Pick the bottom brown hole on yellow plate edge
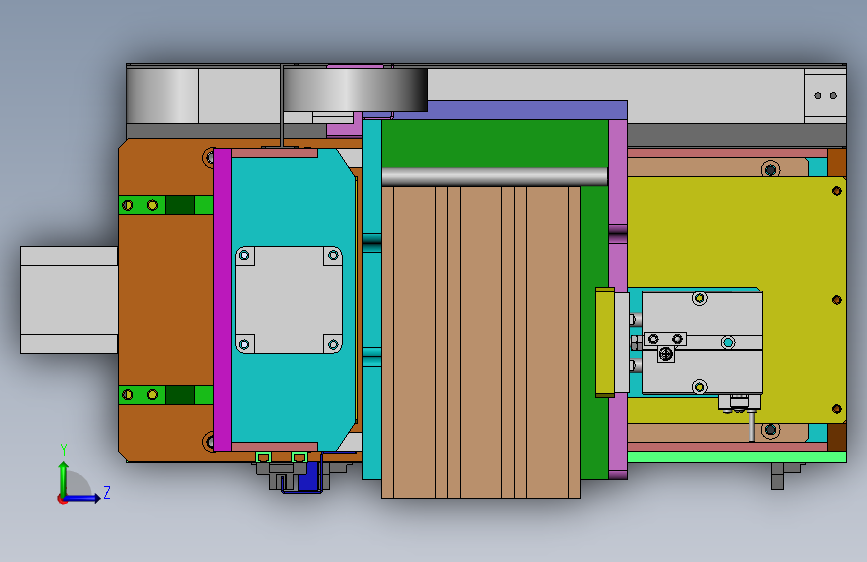This screenshot has height=562, width=867. click(837, 409)
